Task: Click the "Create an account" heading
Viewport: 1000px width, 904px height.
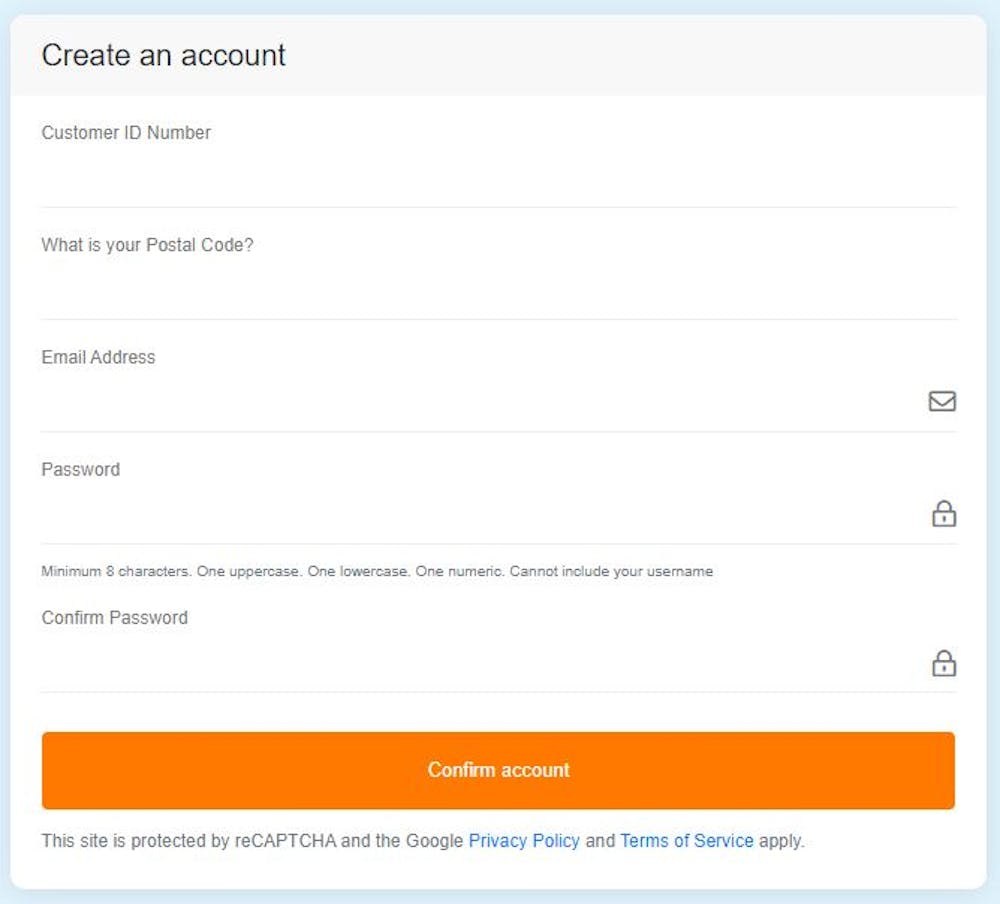Action: coord(163,55)
